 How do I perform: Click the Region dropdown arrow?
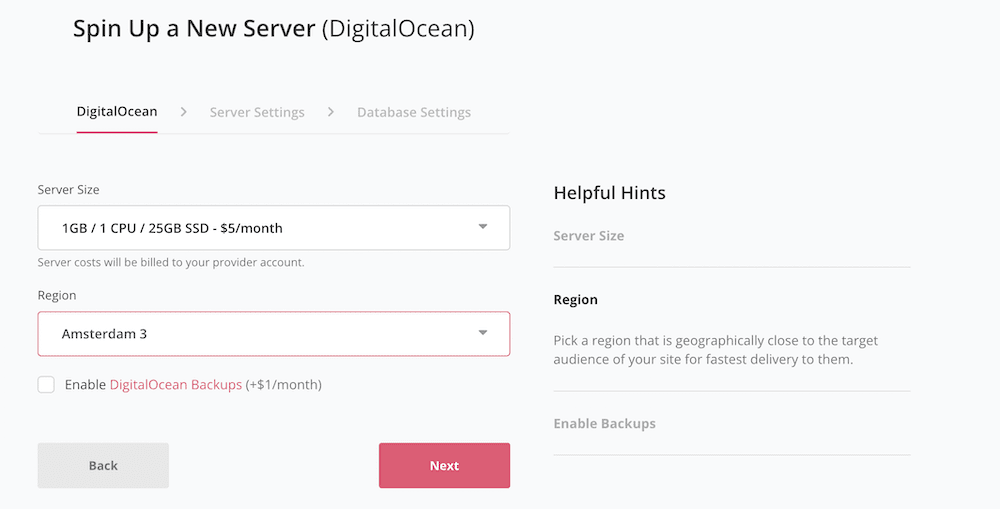point(483,333)
